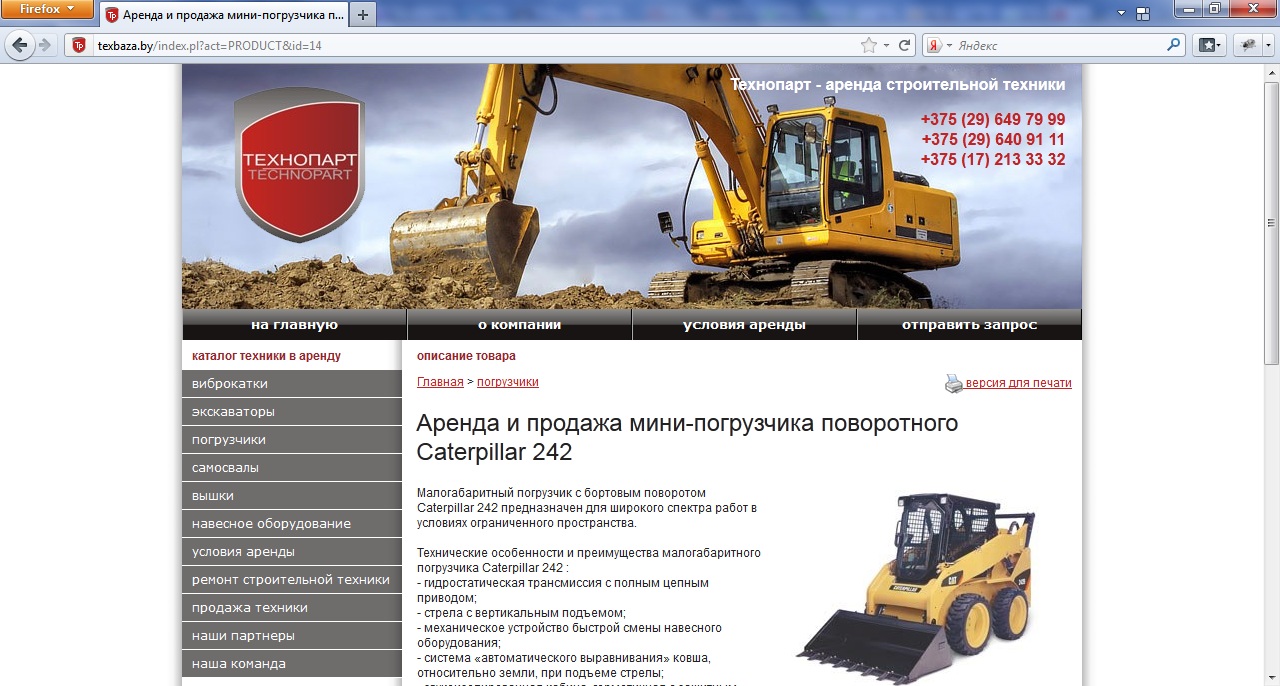This screenshot has width=1280, height=686.
Task: Open the 'отправить запрос' menu item
Action: [x=969, y=325]
